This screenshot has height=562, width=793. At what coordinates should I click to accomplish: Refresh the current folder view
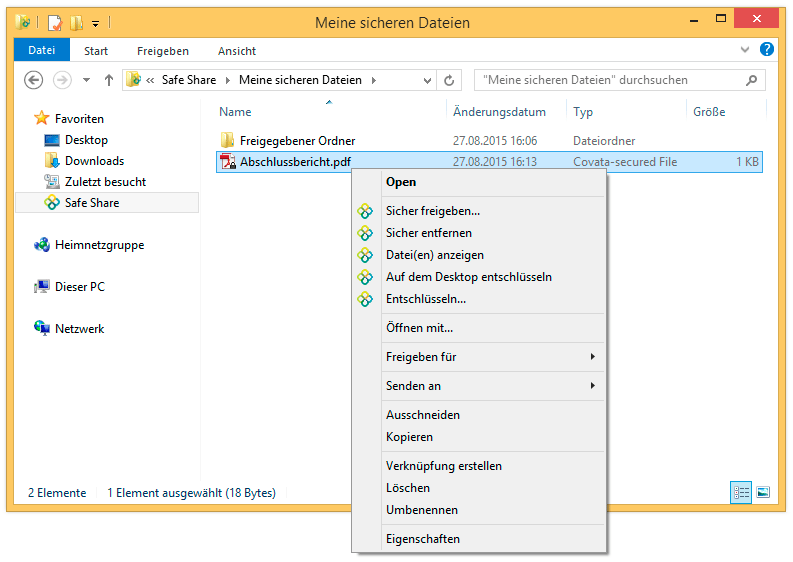click(x=449, y=80)
